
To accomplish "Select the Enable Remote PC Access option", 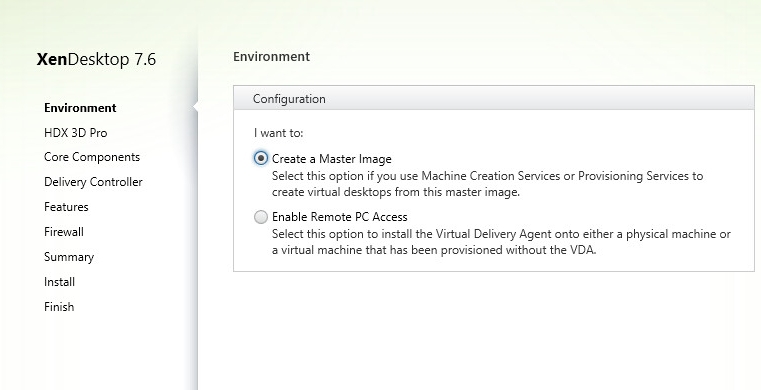I will tap(261, 217).
